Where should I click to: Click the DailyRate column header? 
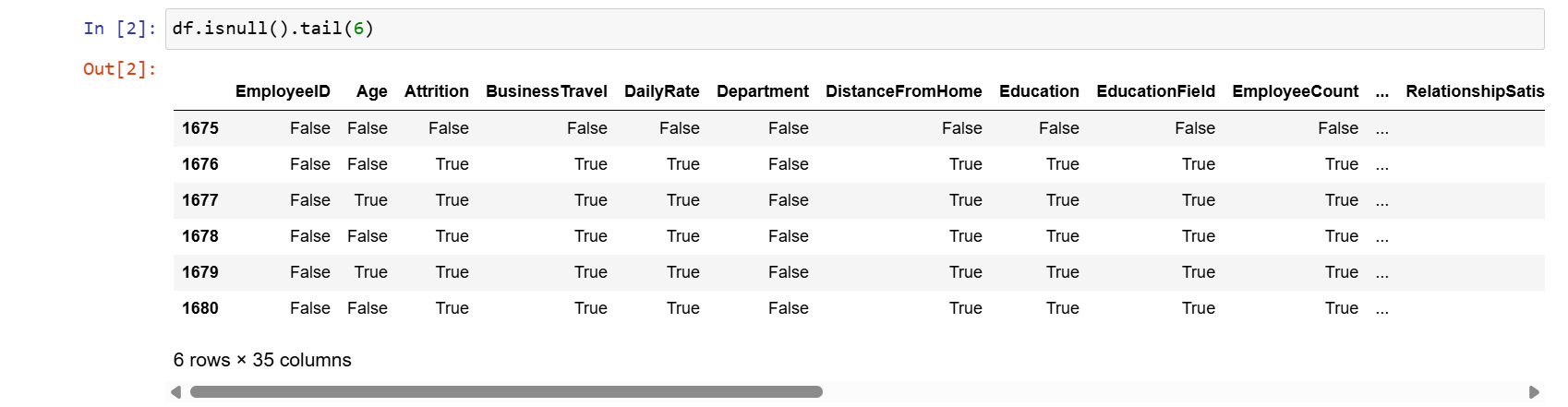pyautogui.click(x=661, y=91)
